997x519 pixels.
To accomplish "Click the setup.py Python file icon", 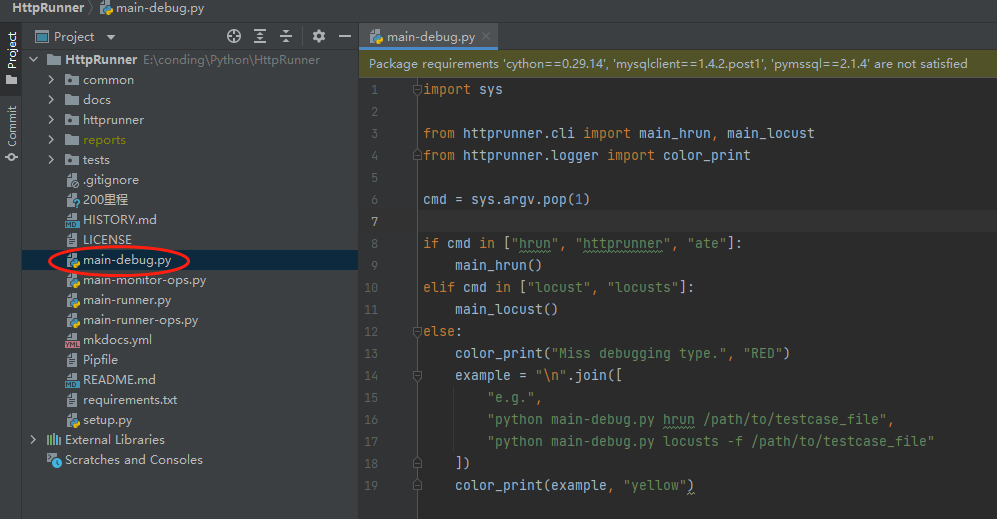I will click(72, 420).
